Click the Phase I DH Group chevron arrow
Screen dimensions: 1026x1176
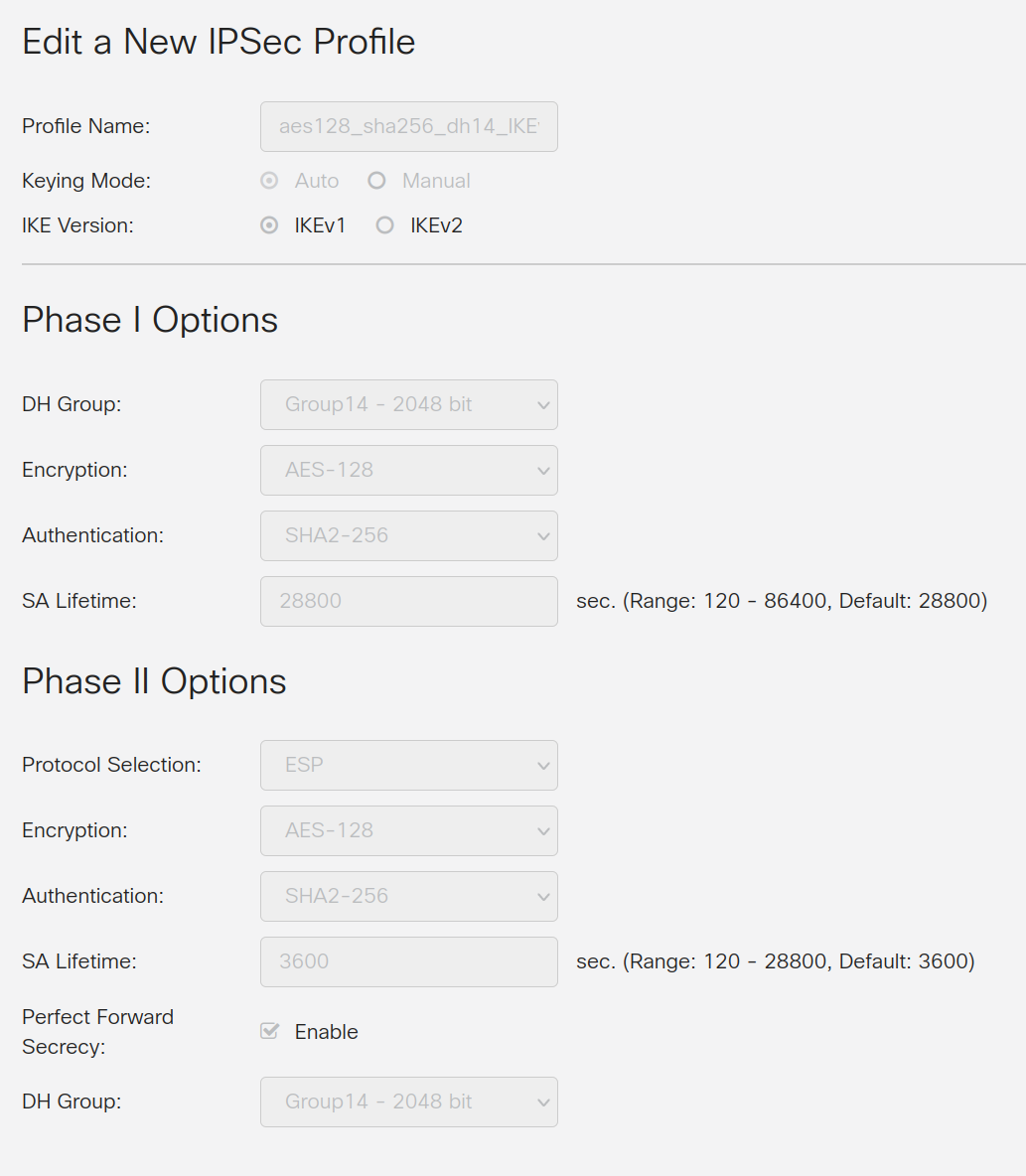point(543,405)
